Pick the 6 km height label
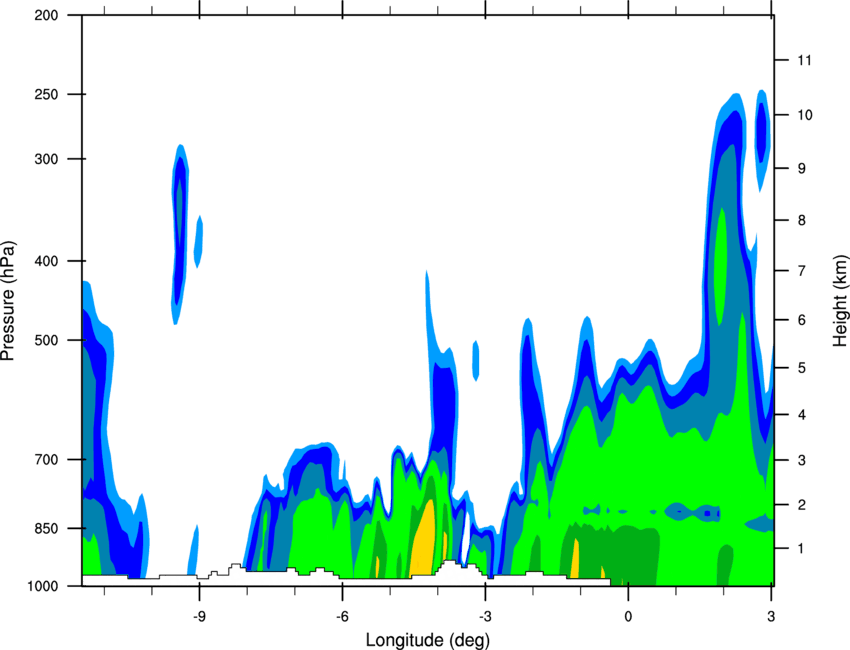 [802, 320]
